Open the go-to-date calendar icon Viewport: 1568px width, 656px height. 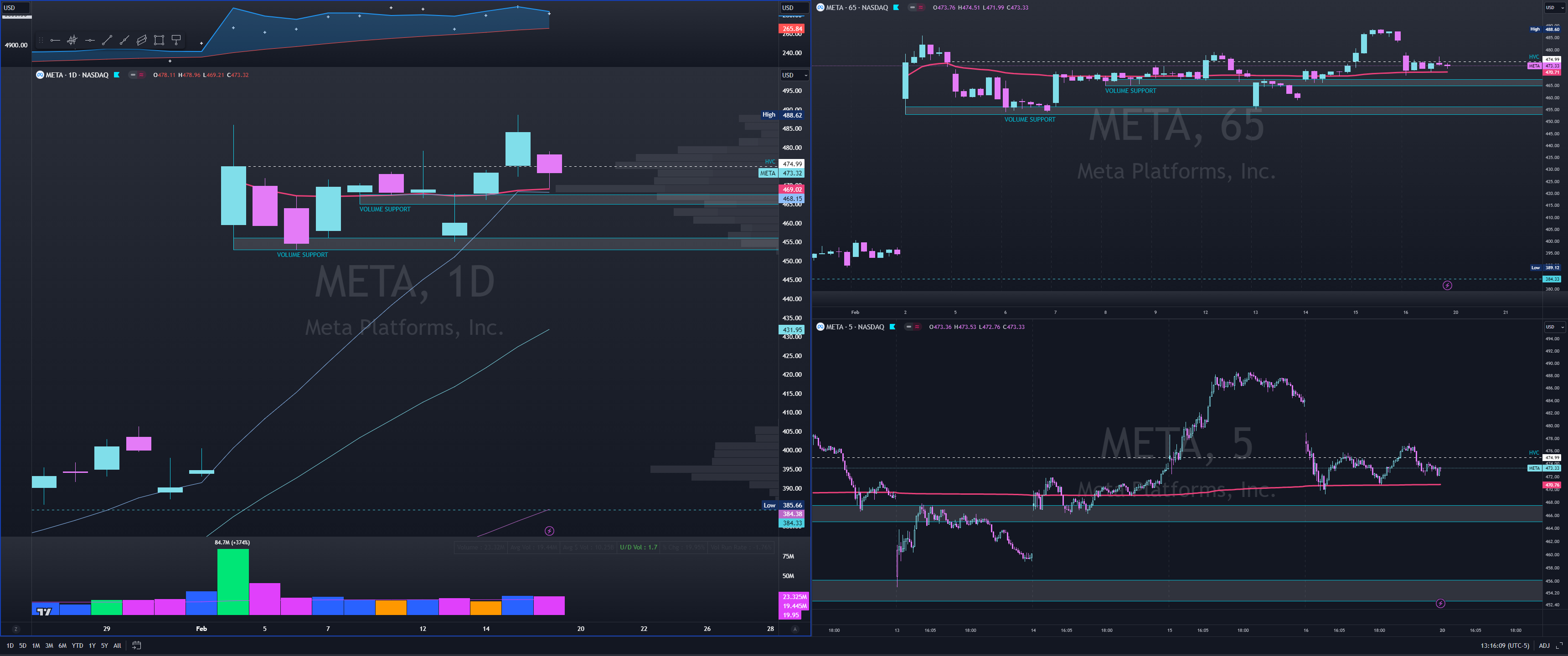click(x=136, y=646)
